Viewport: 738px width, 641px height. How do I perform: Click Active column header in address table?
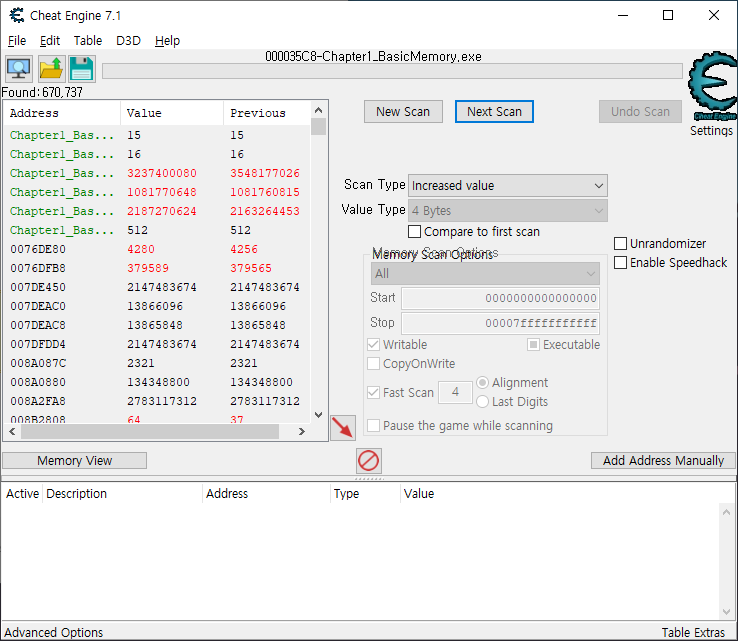[22, 493]
